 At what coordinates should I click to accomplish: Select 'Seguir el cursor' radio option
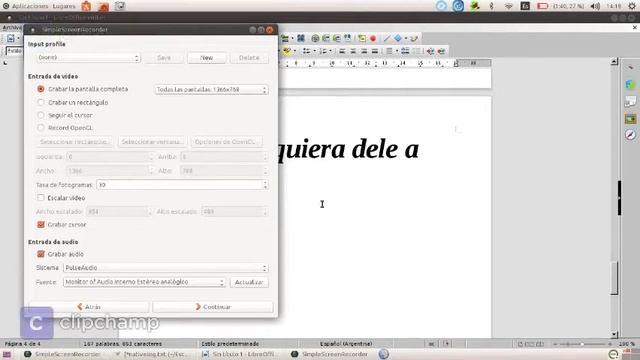point(41,115)
